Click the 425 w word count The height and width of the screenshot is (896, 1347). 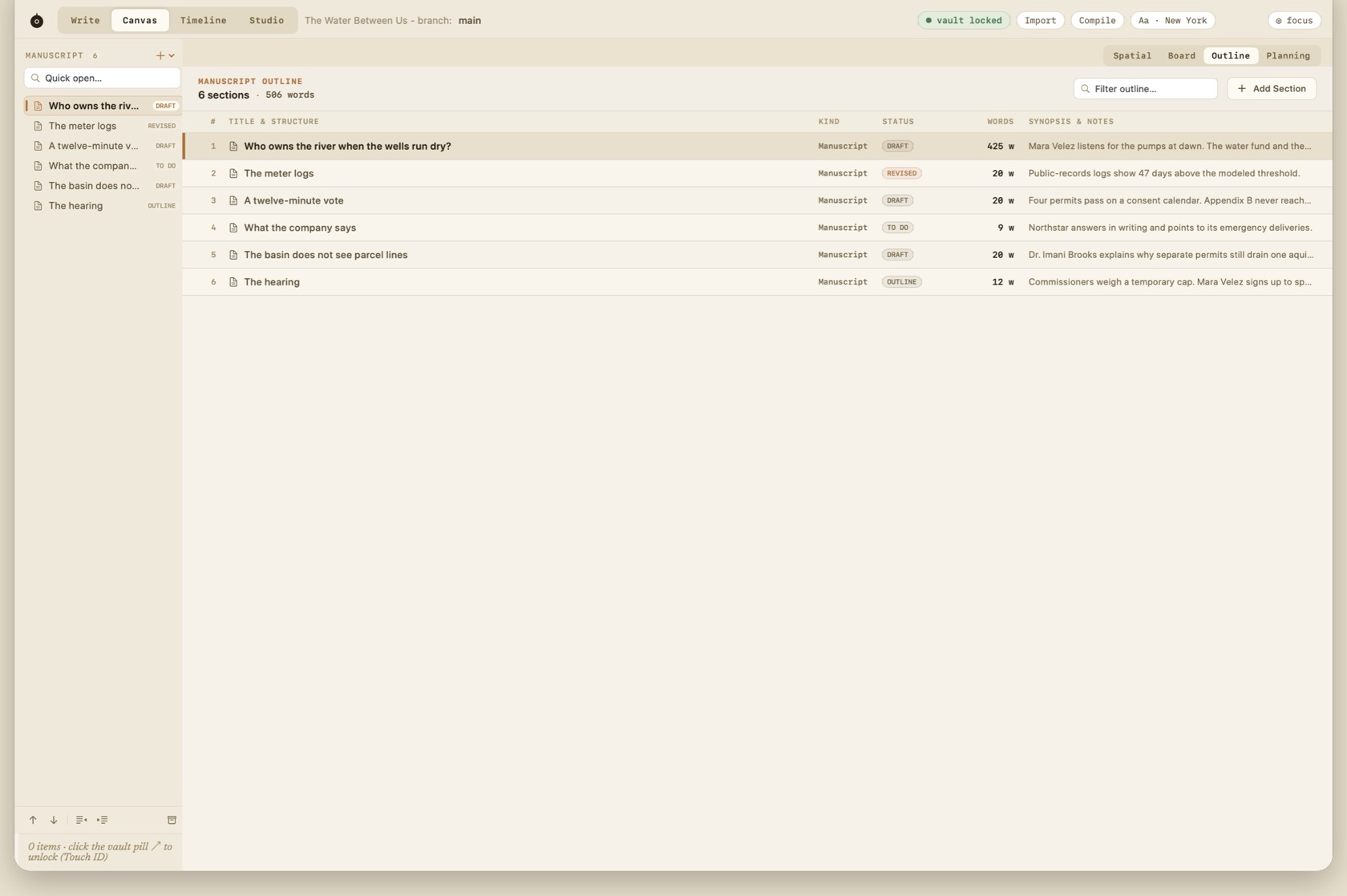tap(1000, 146)
